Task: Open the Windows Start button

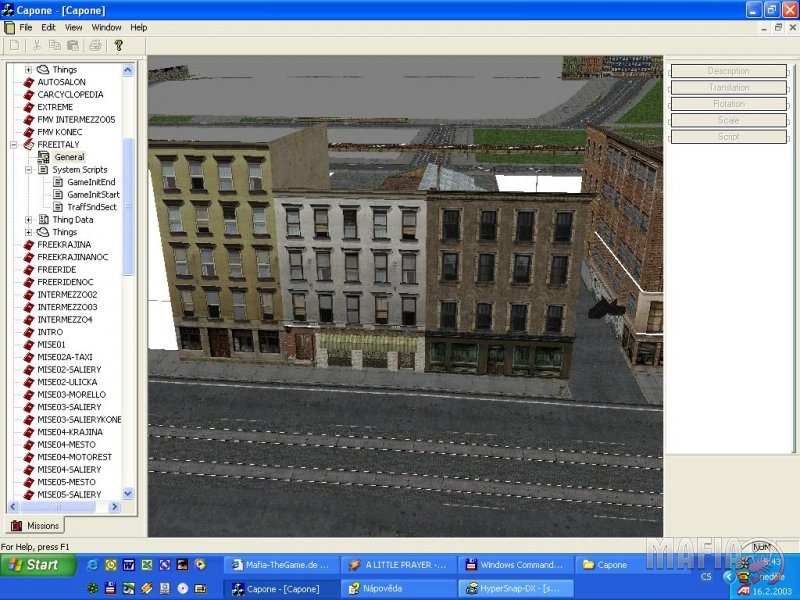Action: tap(38, 565)
